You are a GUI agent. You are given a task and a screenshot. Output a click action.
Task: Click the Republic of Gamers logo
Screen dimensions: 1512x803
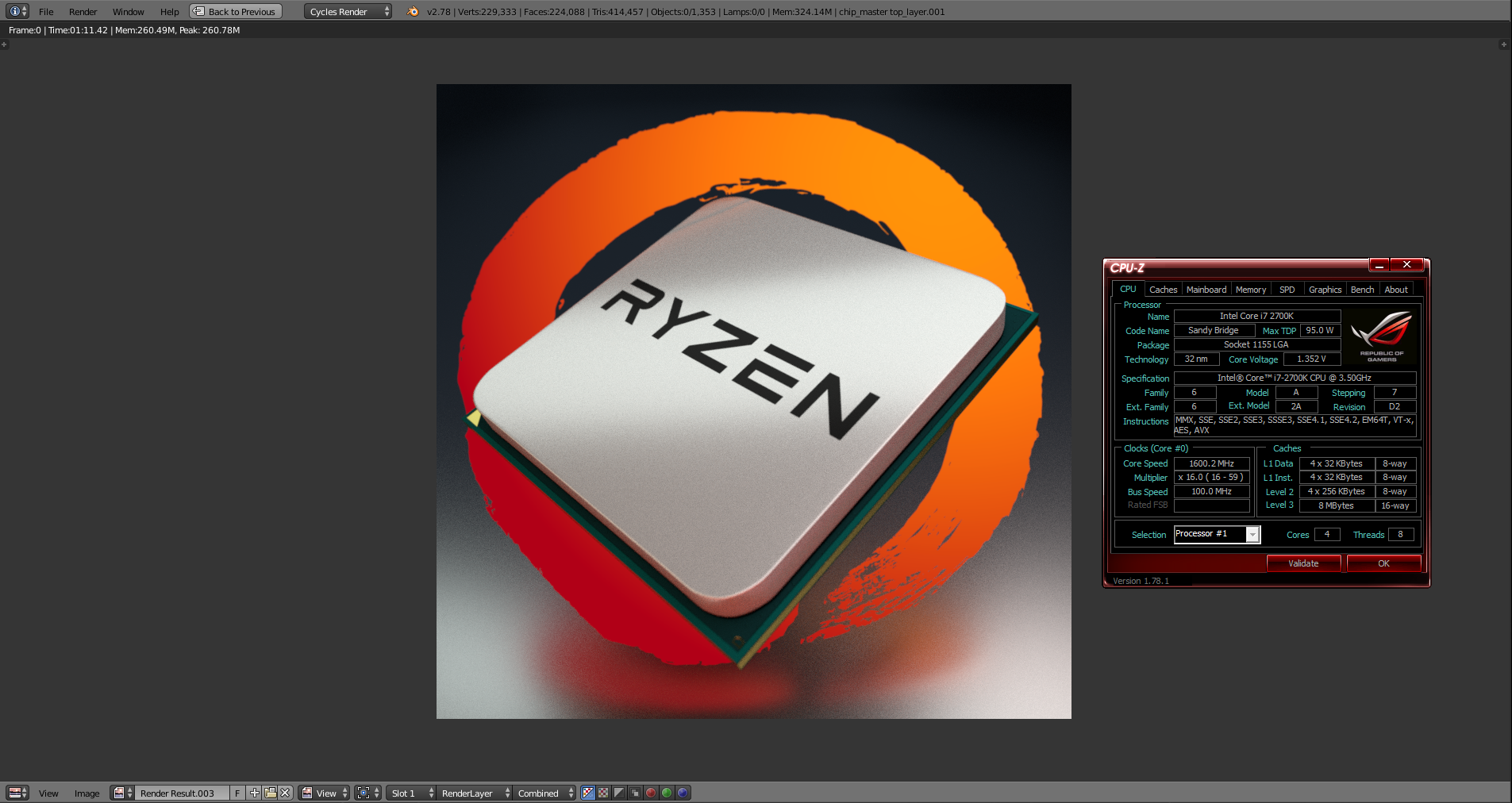[x=1382, y=336]
